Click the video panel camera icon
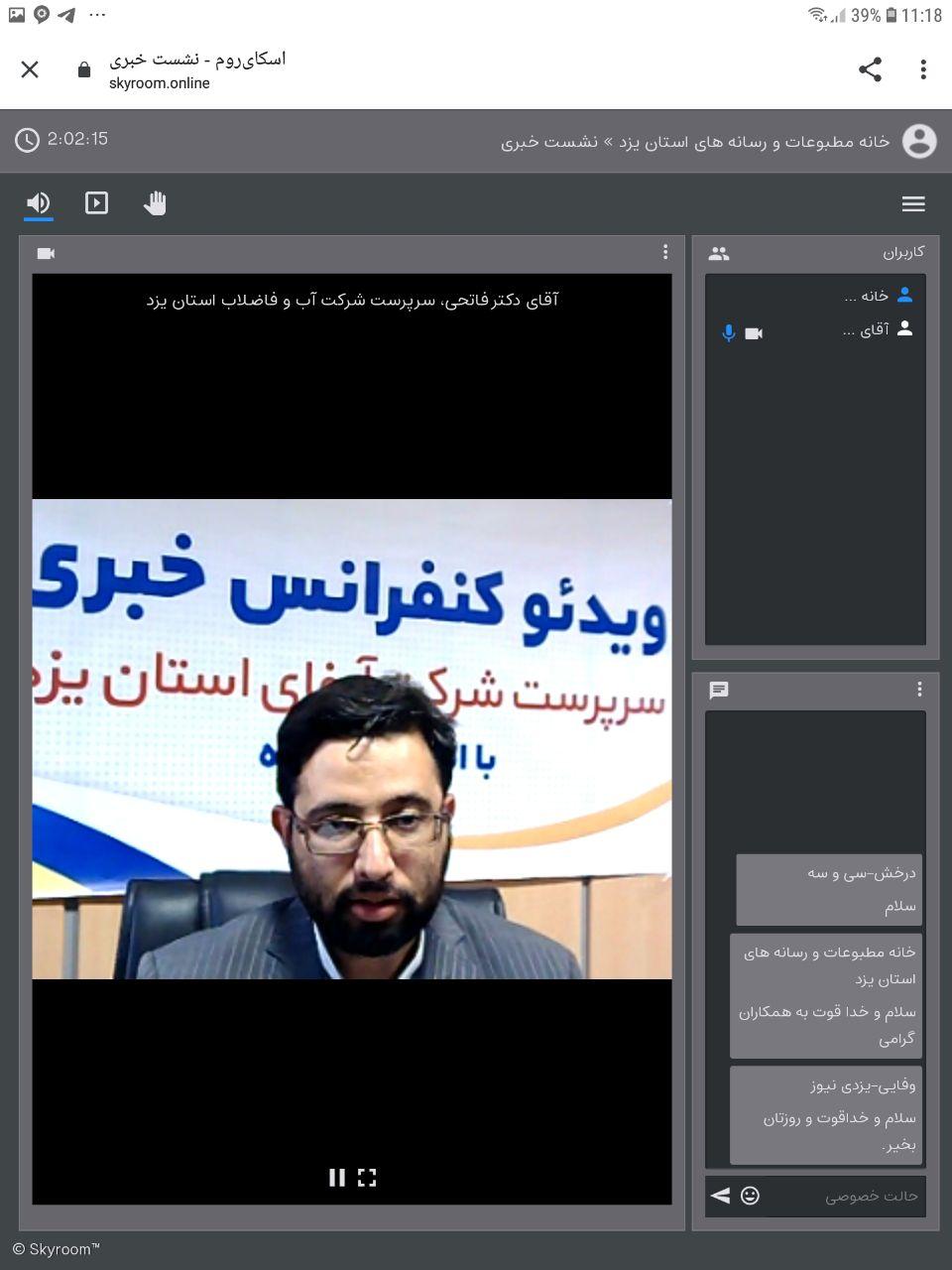This screenshot has width=952, height=1270. pos(46,253)
